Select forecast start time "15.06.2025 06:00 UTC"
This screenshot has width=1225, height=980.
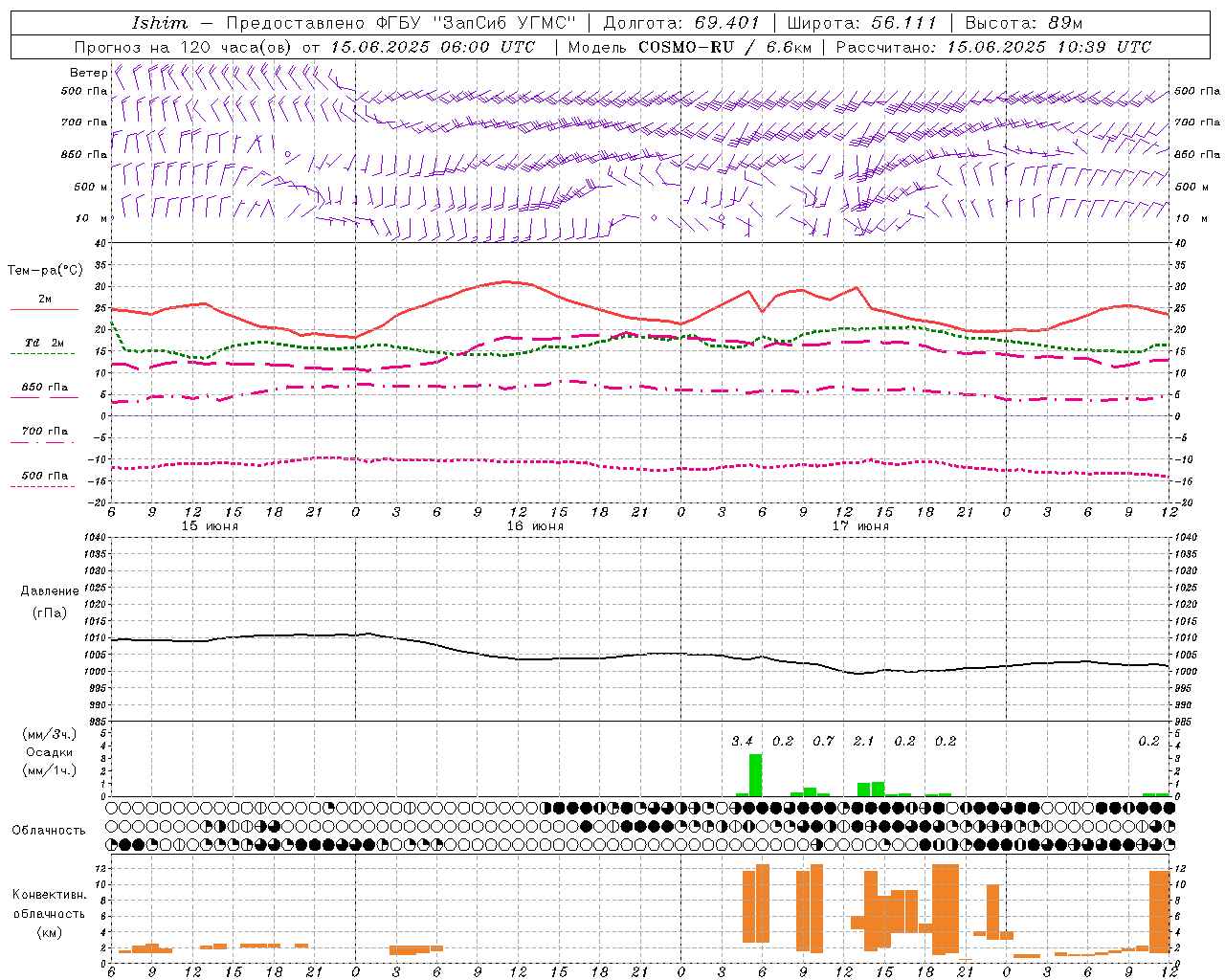(x=433, y=47)
